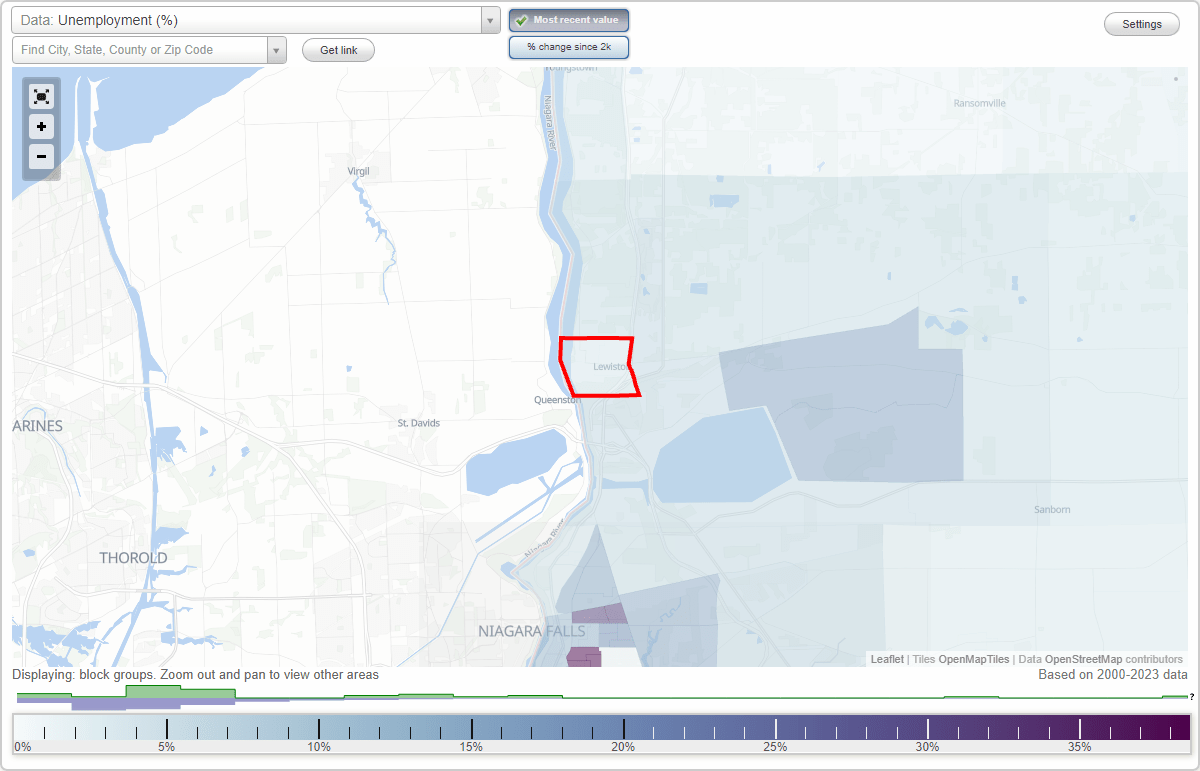Viewport: 1200px width, 771px height.
Task: Open the OpenMapTiles link
Action: click(975, 659)
